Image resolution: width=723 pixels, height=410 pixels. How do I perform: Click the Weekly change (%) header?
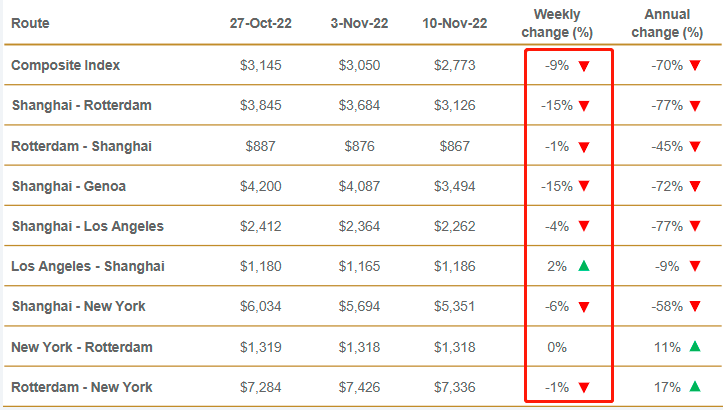coord(564,23)
